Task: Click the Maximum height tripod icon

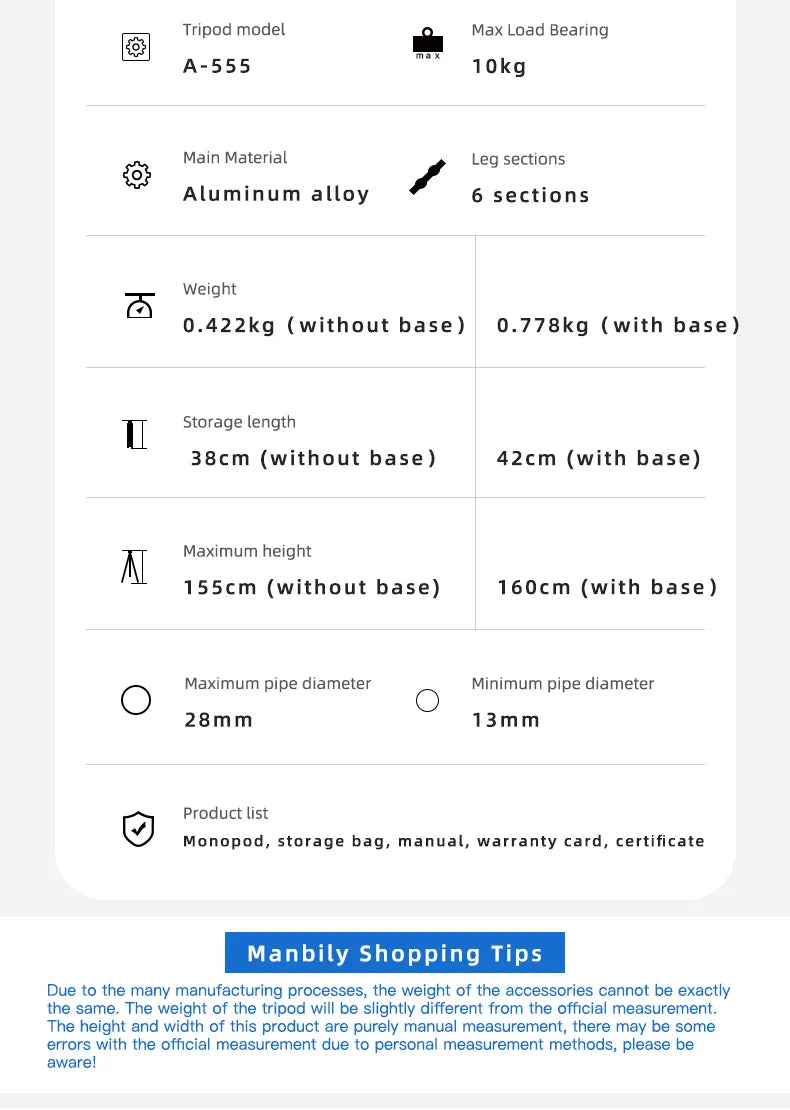Action: [x=133, y=566]
